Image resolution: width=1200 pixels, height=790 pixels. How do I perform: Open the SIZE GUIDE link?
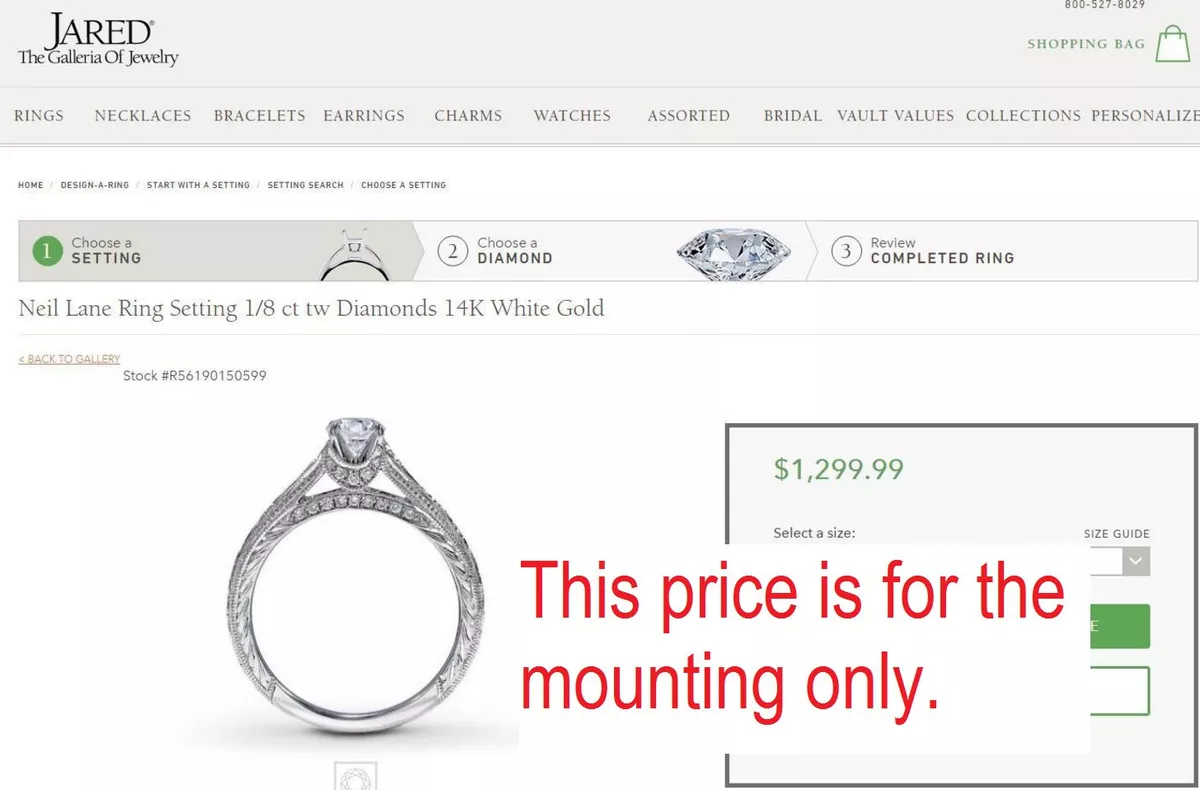tap(1117, 534)
